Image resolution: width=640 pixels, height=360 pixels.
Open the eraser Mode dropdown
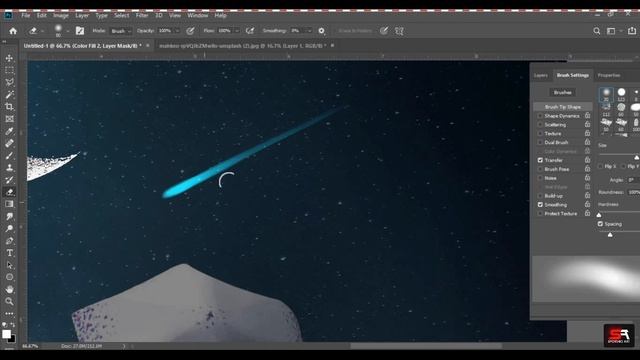(121, 31)
